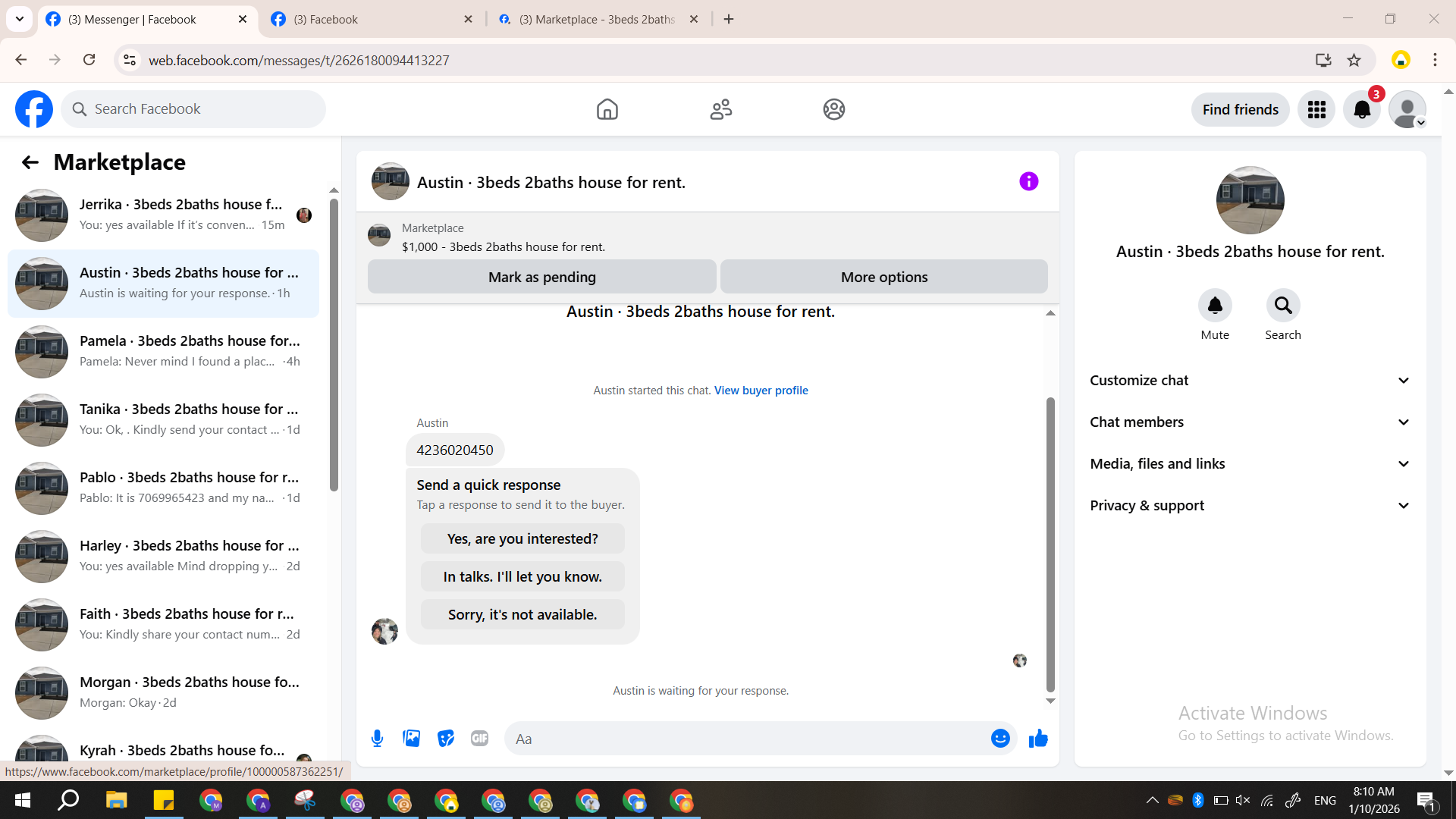Open Facebook notifications bell
Viewport: 1456px width, 819px height.
click(x=1362, y=110)
